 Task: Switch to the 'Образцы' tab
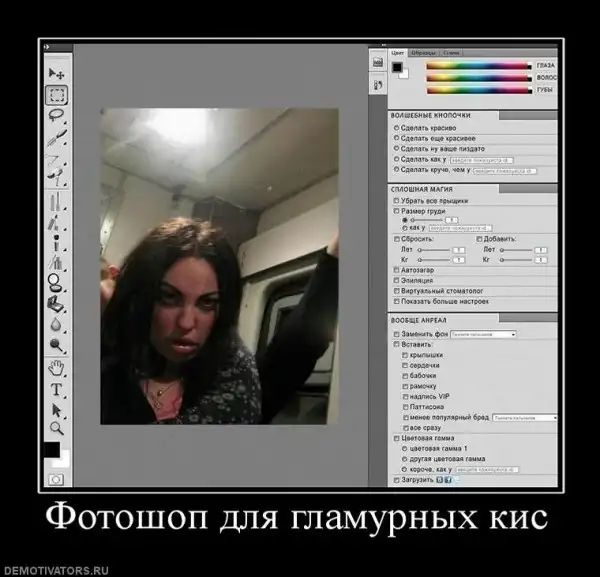pos(424,51)
